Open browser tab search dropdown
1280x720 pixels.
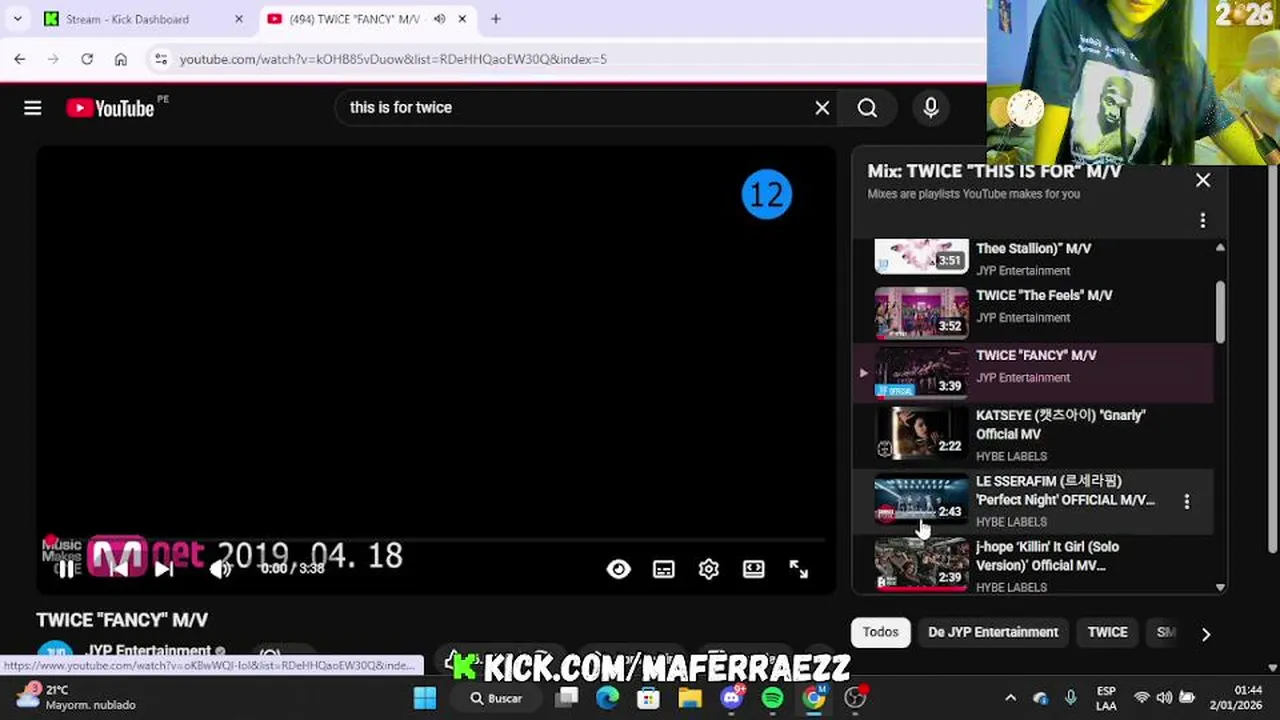pos(17,19)
